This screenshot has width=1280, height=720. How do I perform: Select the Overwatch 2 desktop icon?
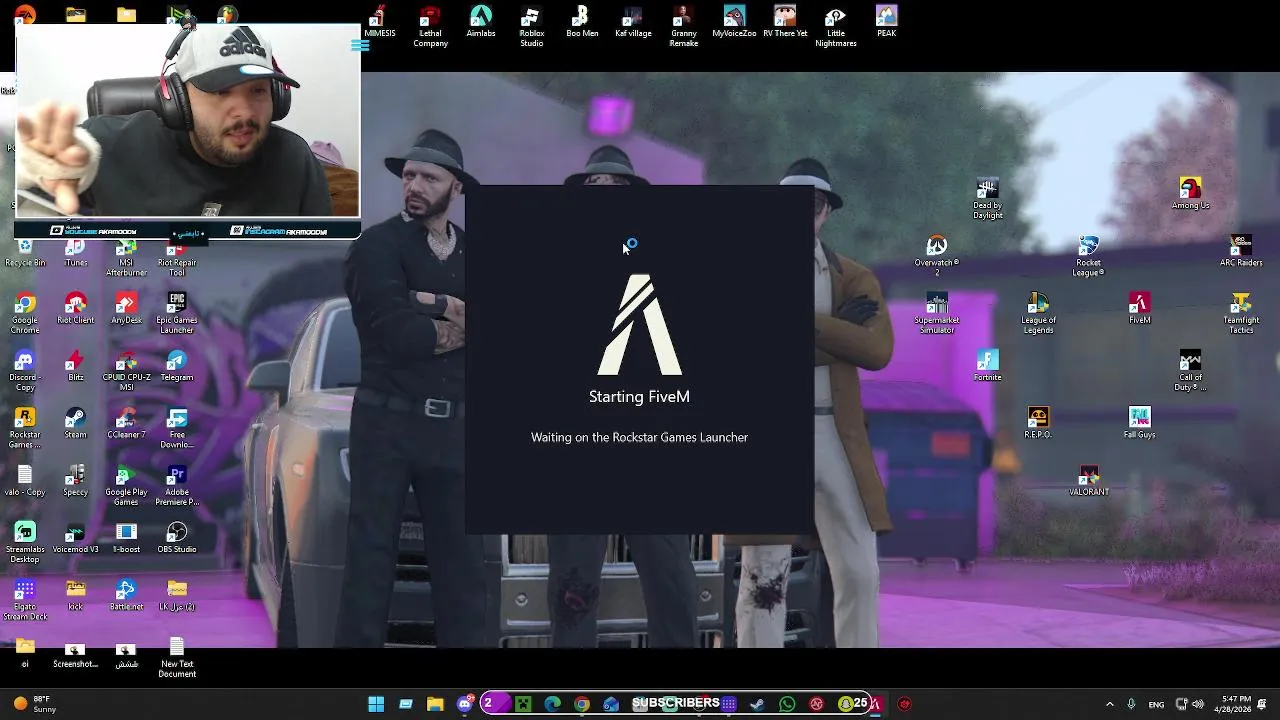coord(937,256)
